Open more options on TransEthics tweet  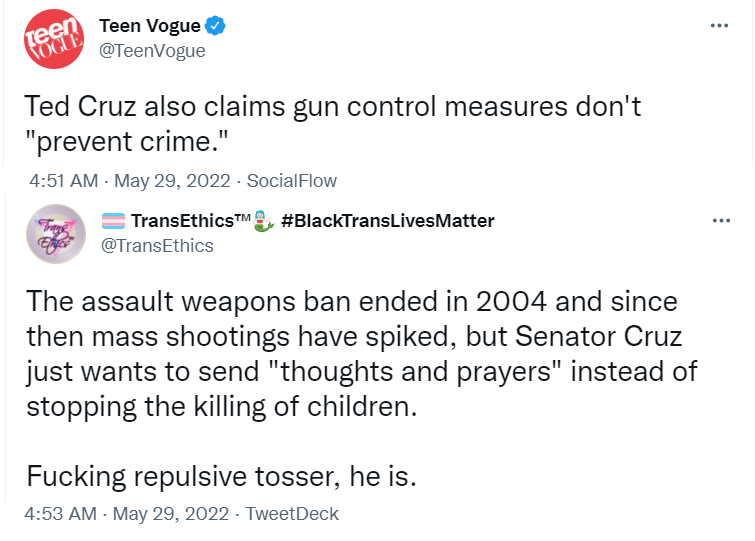(x=721, y=220)
